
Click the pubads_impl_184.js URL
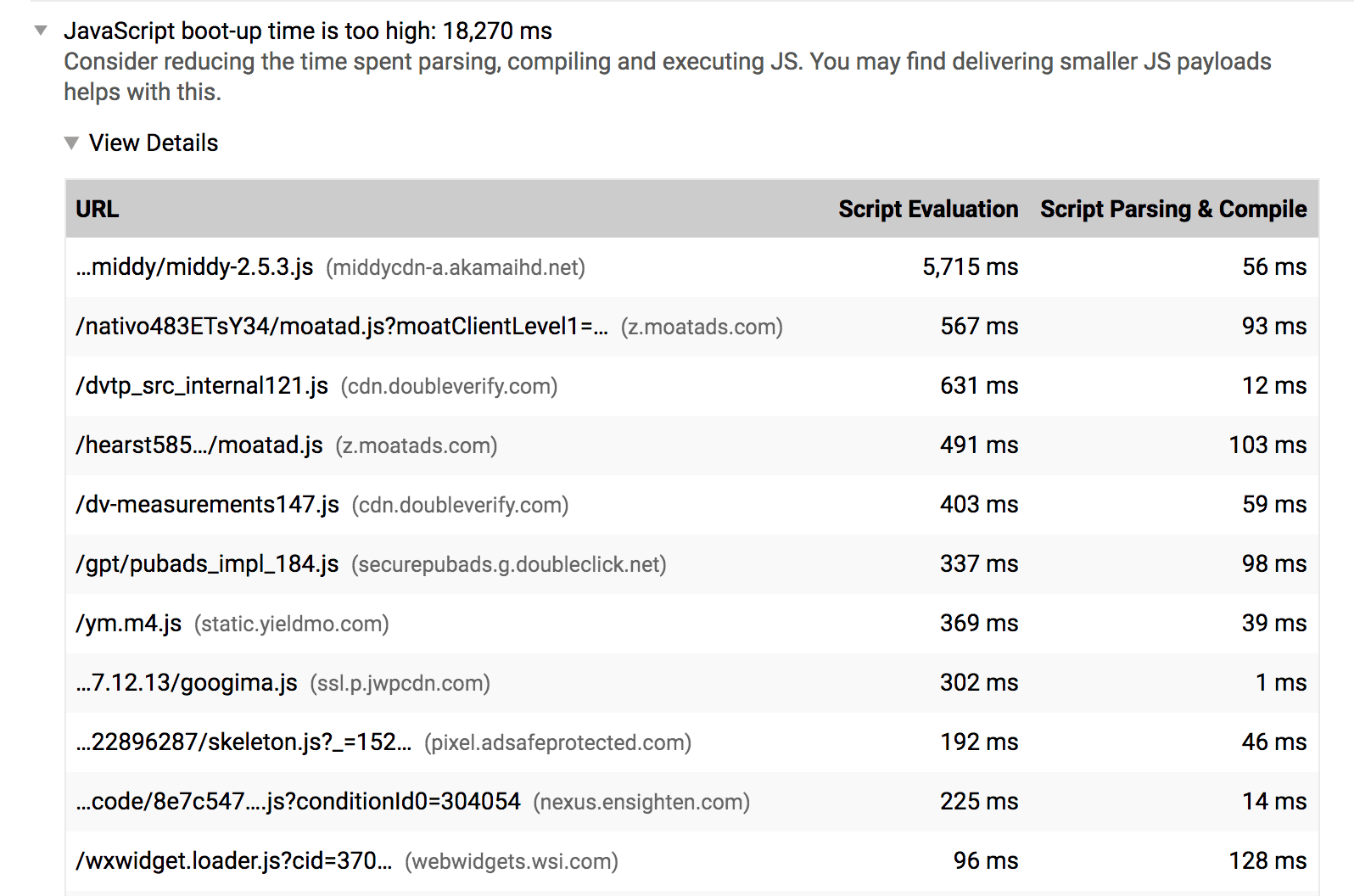pyautogui.click(x=206, y=563)
